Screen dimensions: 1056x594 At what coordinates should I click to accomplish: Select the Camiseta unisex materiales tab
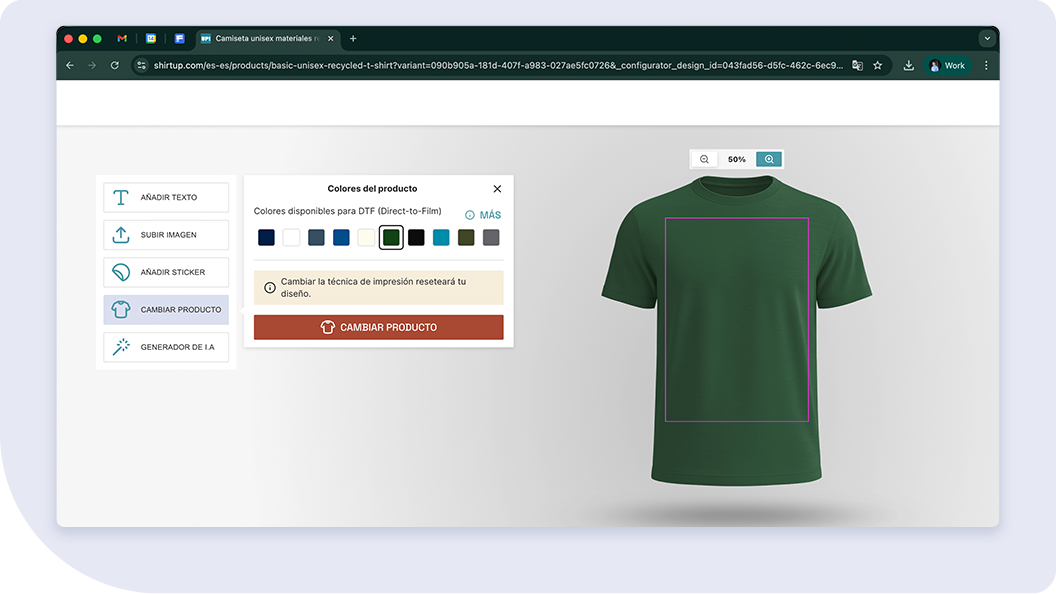coord(267,38)
